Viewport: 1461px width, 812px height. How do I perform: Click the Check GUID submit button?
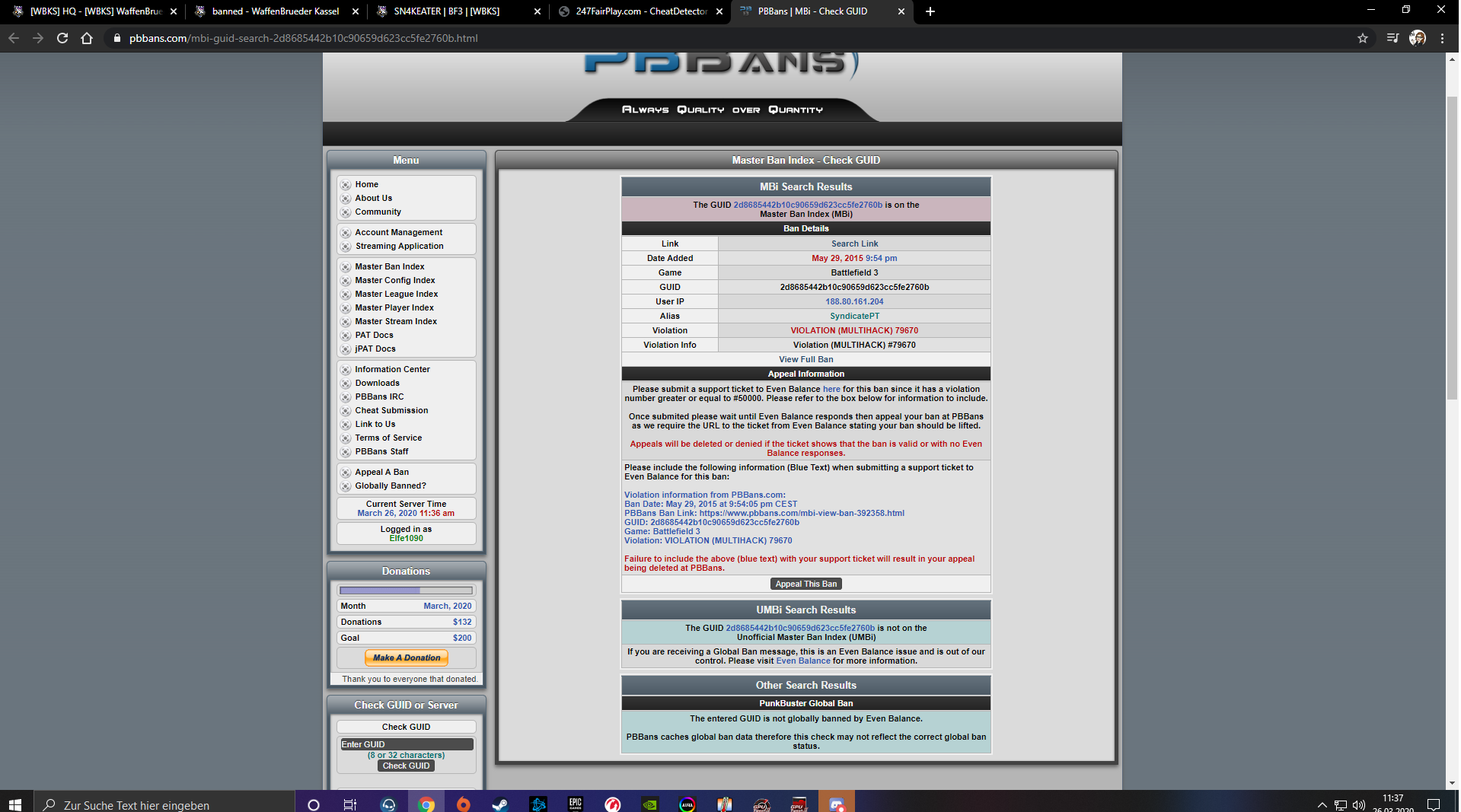[406, 766]
